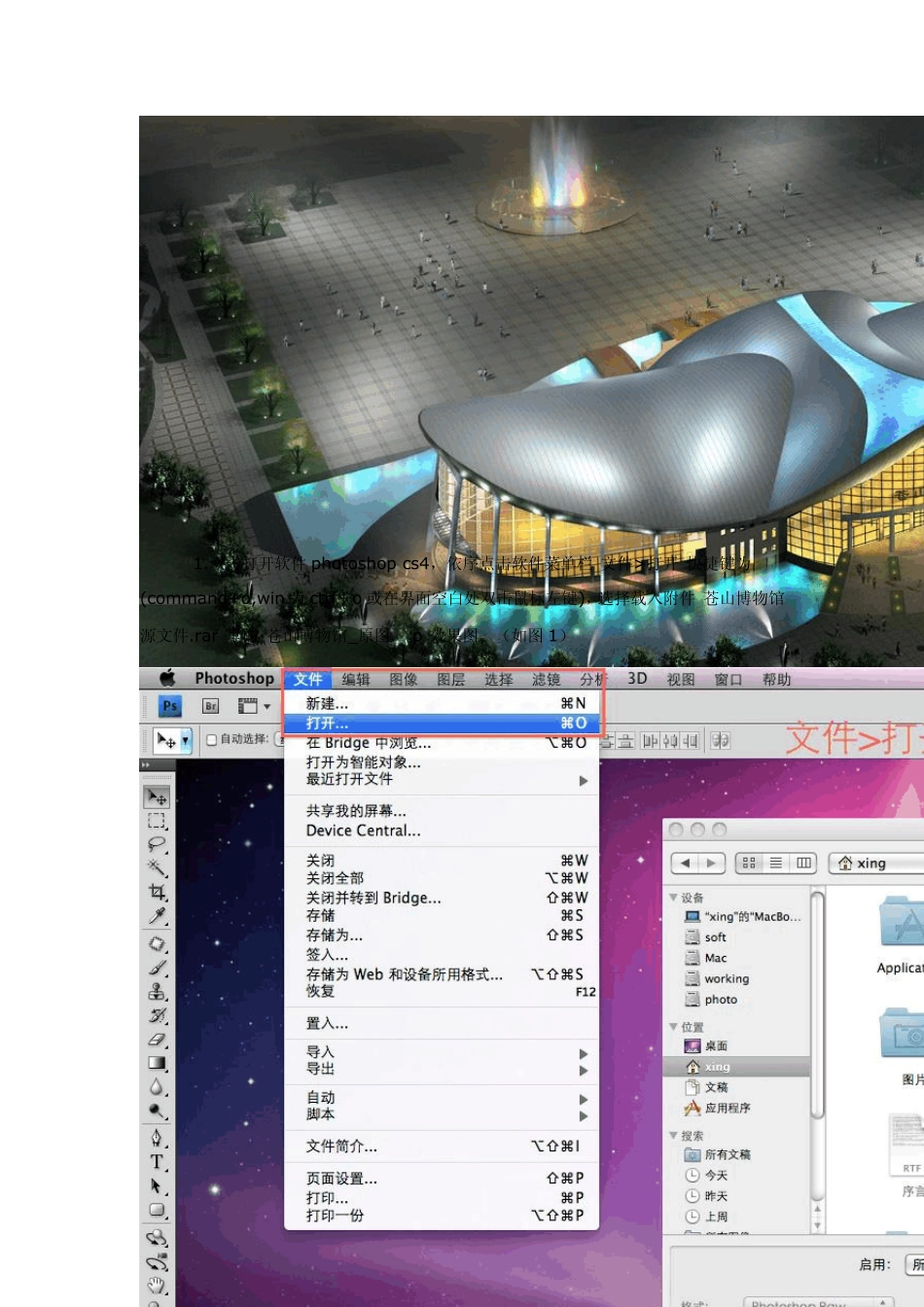Open the 桌面 location in sidebar
Viewport: 924px width, 1307px height.
(716, 1046)
